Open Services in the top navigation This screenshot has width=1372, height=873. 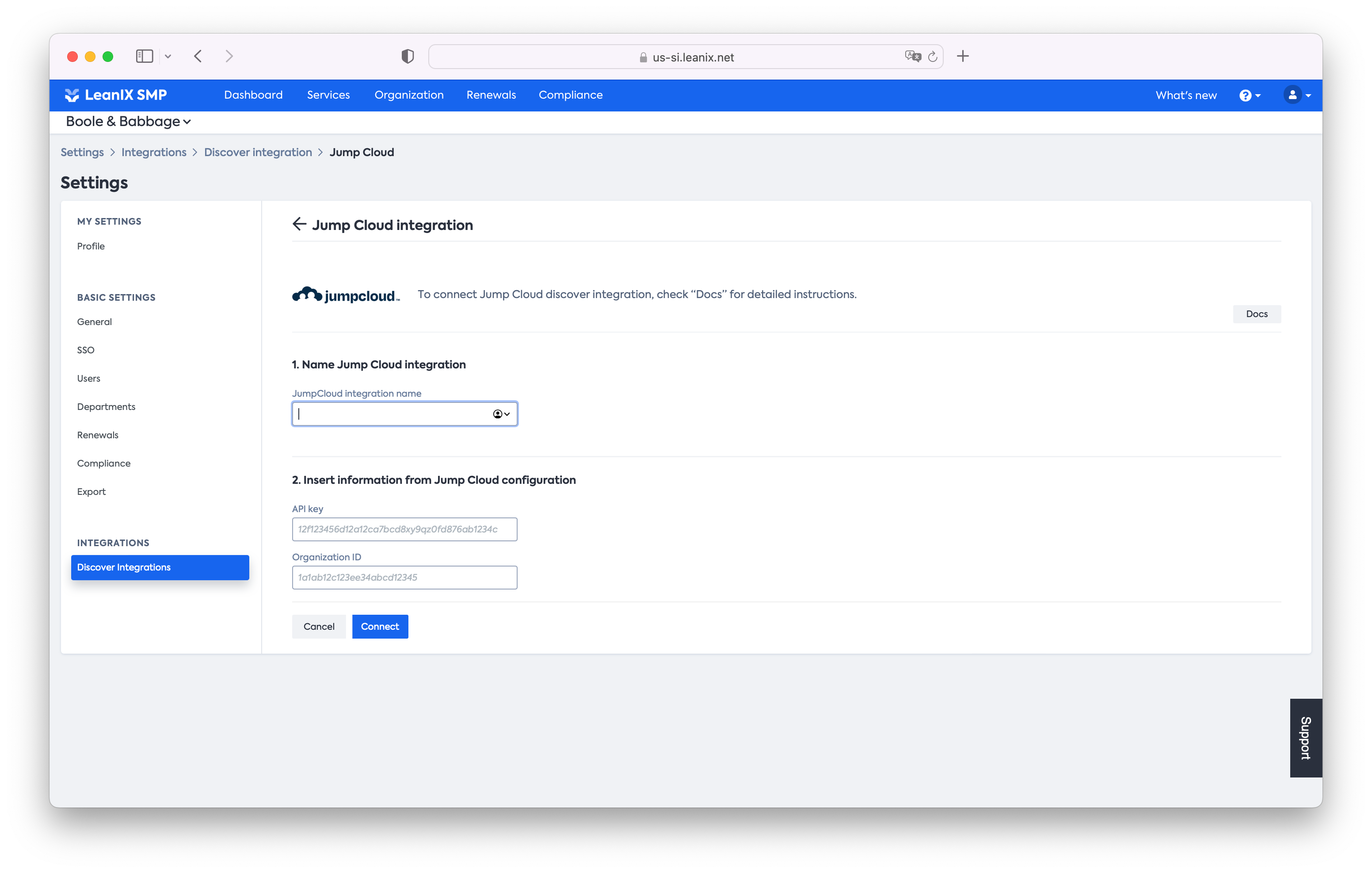(x=328, y=95)
